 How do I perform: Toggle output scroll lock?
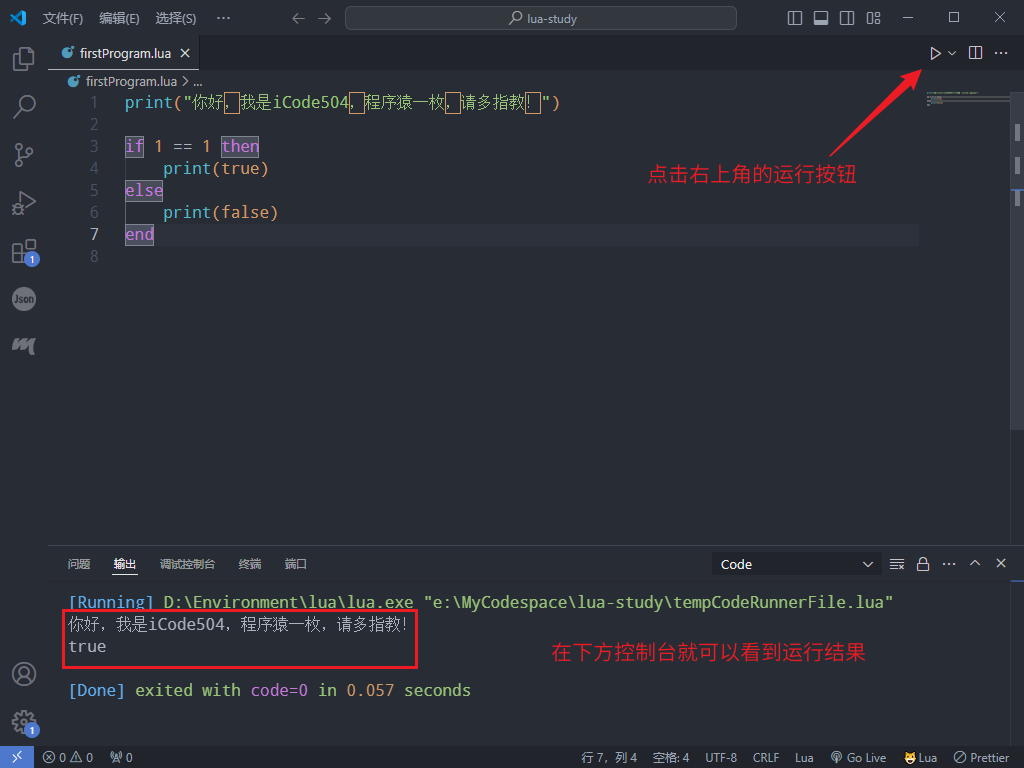coord(923,564)
